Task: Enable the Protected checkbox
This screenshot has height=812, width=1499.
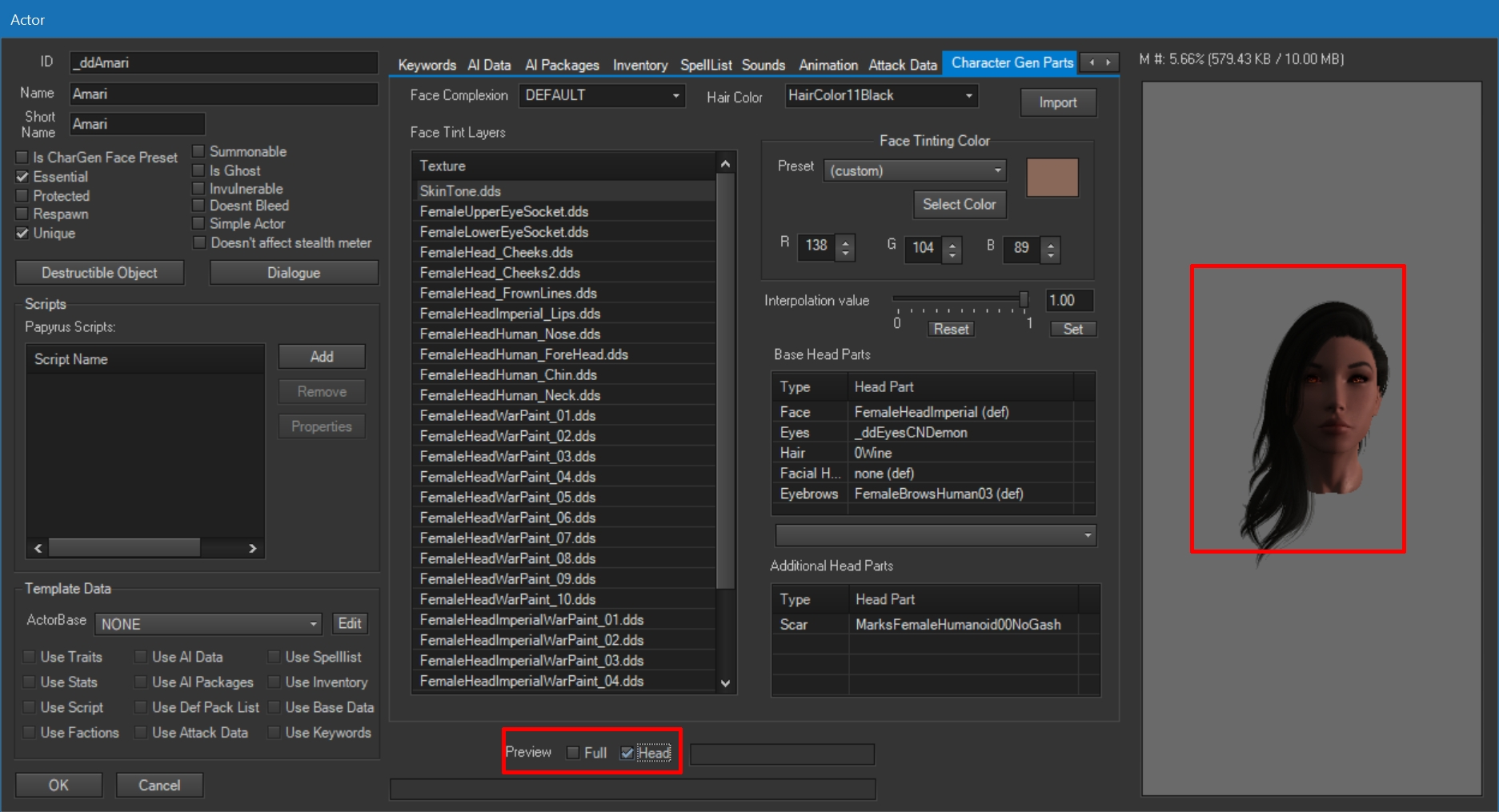Action: pos(22,196)
